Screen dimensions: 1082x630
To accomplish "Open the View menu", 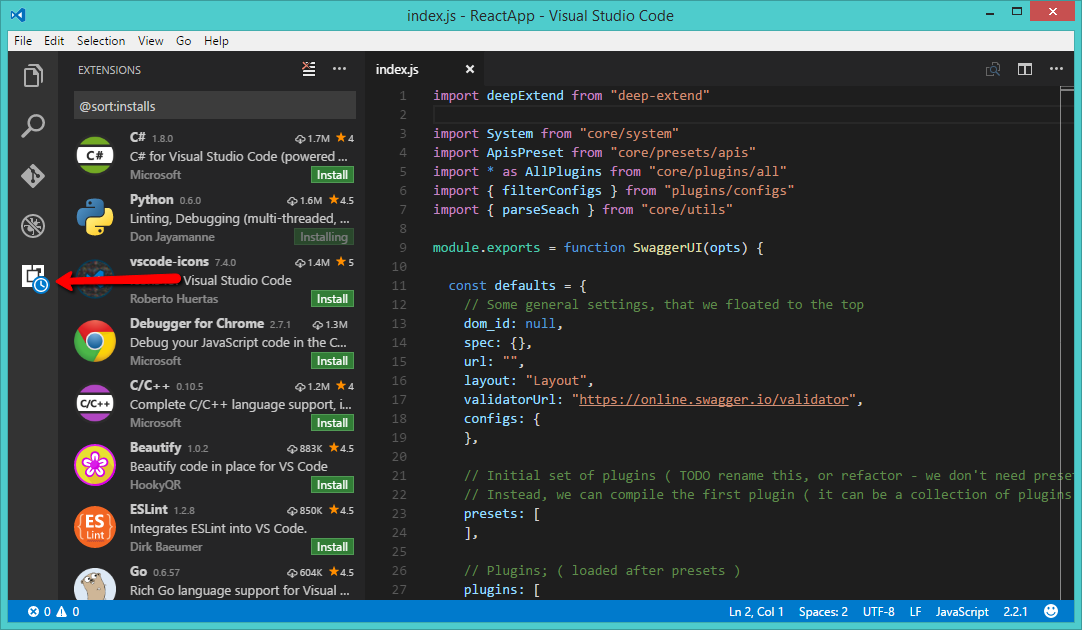I will pyautogui.click(x=150, y=41).
